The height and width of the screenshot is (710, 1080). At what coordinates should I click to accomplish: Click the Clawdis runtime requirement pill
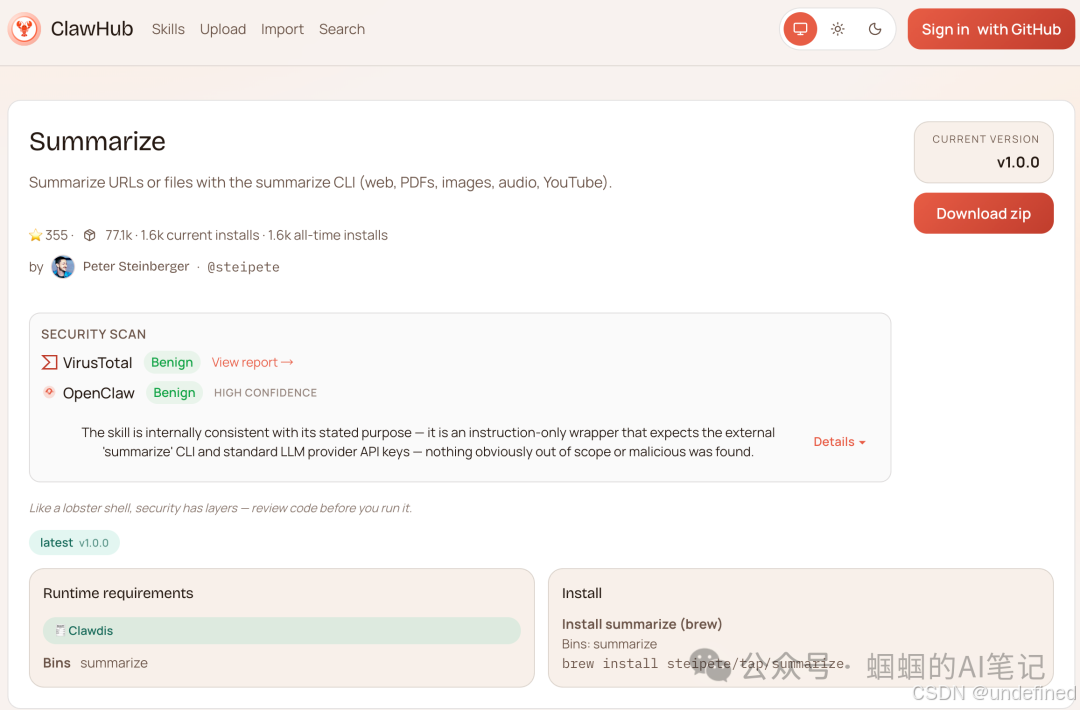coord(282,630)
